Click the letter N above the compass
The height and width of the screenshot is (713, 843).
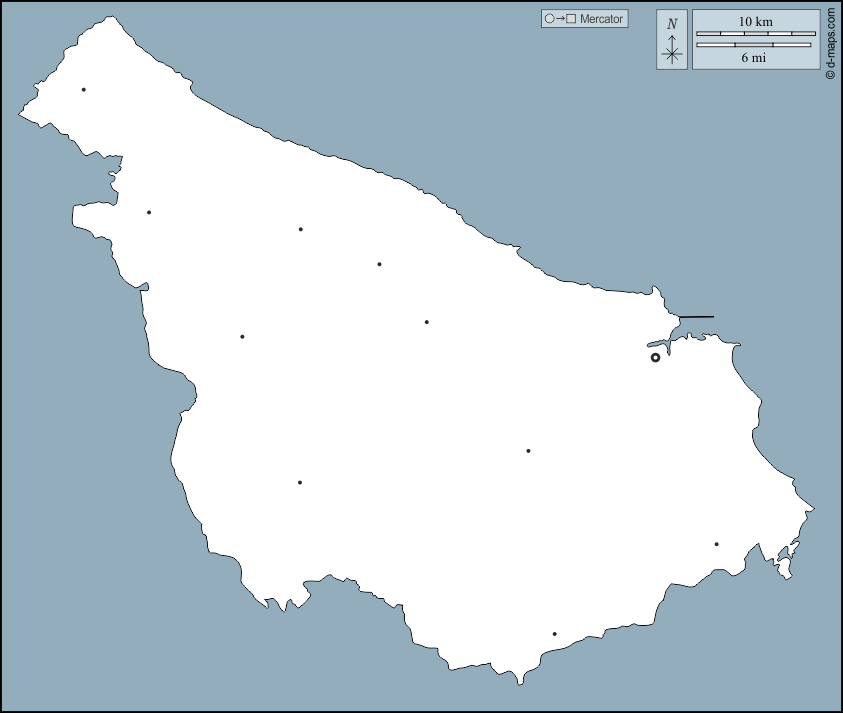[672, 24]
